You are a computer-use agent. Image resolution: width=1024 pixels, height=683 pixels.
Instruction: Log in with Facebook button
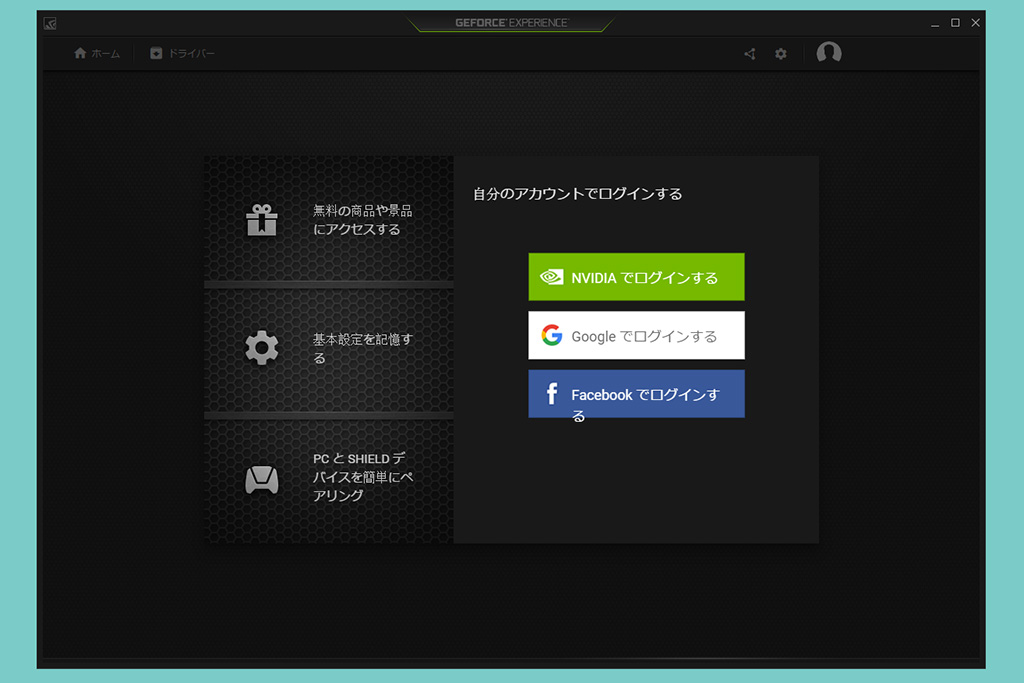(x=636, y=394)
